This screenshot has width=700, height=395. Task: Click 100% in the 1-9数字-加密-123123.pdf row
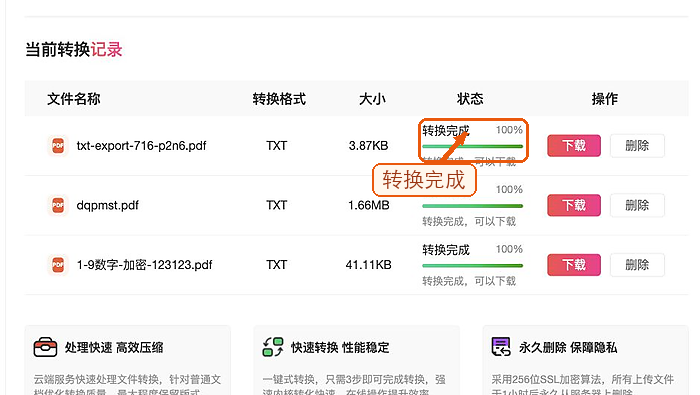click(x=509, y=249)
